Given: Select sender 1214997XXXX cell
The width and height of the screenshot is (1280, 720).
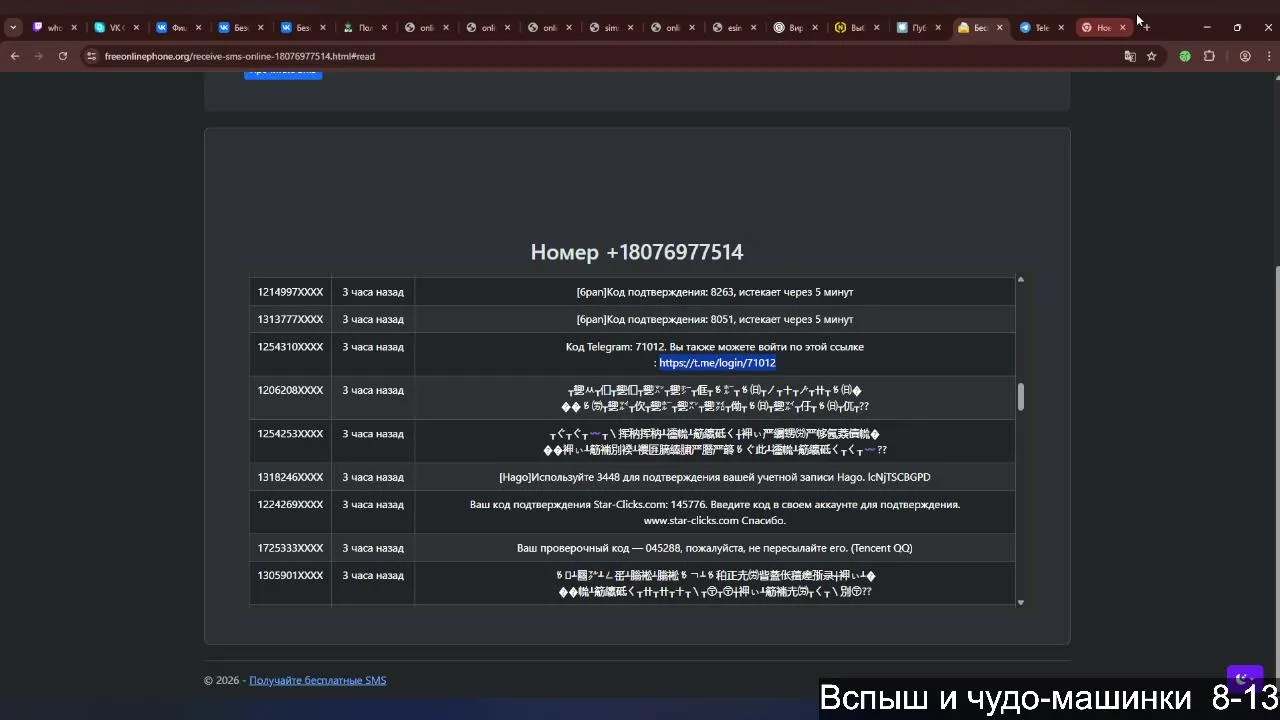Looking at the screenshot, I should point(290,292).
